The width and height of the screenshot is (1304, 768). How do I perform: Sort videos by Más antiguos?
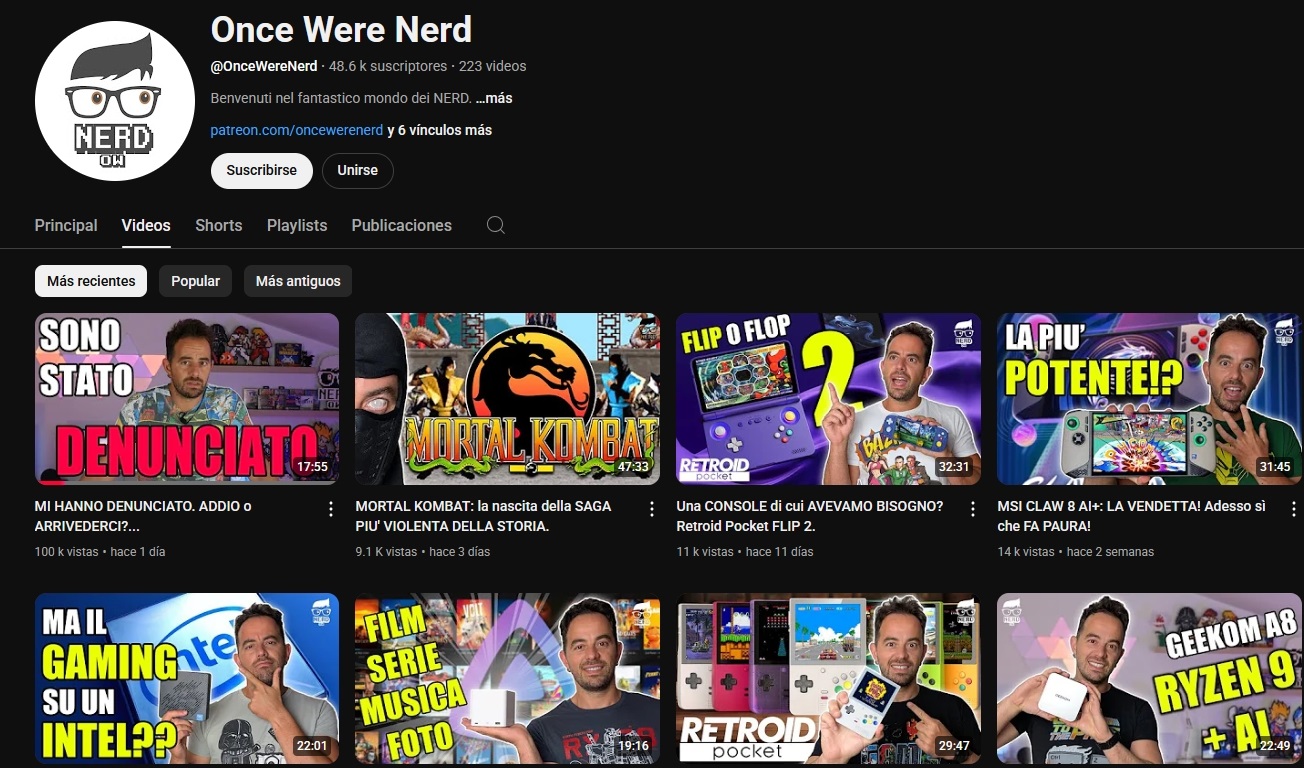(298, 281)
